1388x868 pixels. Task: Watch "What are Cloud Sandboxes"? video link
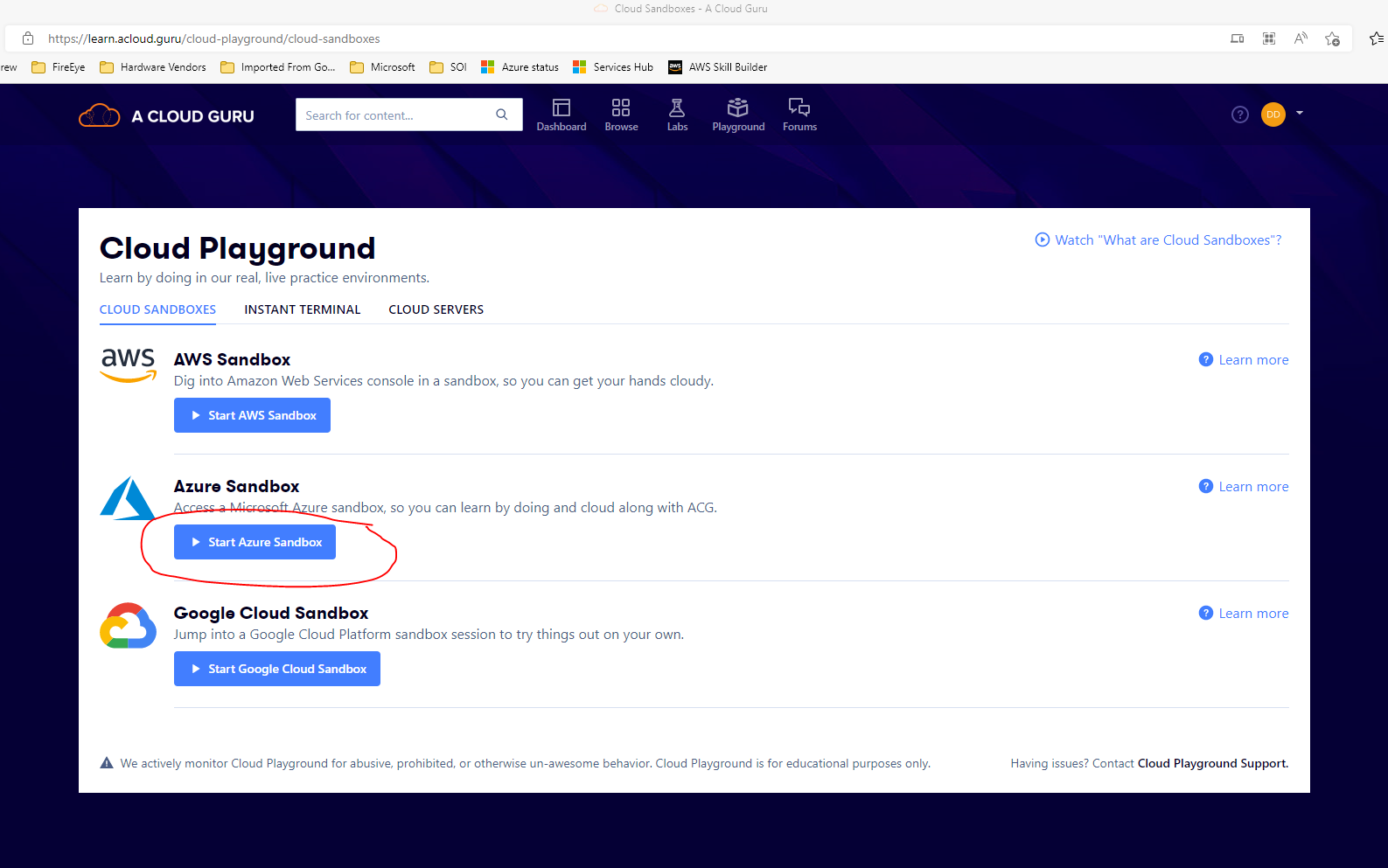click(x=1159, y=240)
